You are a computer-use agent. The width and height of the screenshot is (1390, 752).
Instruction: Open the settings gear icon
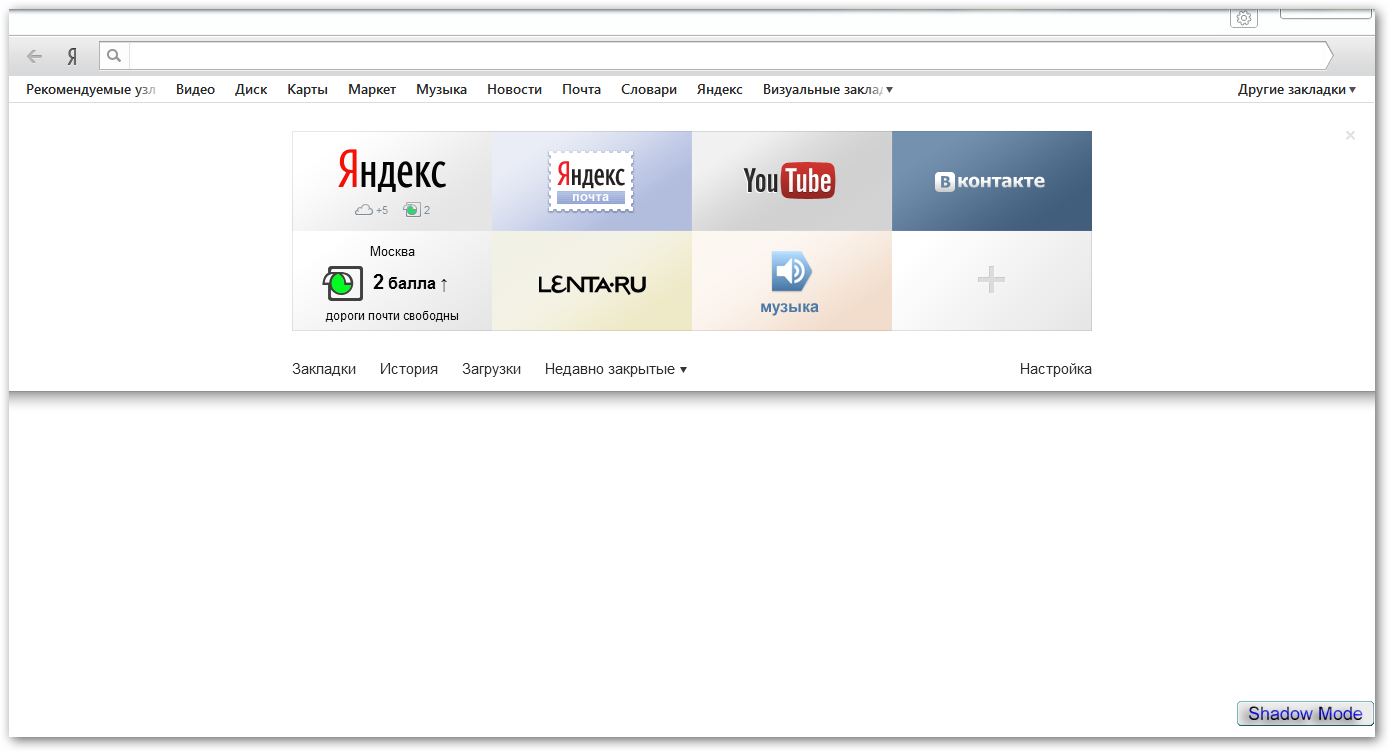point(1244,18)
